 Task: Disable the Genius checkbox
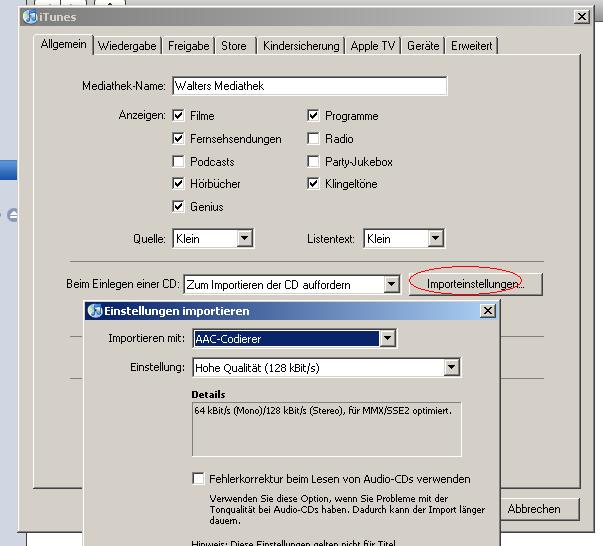coord(179,207)
